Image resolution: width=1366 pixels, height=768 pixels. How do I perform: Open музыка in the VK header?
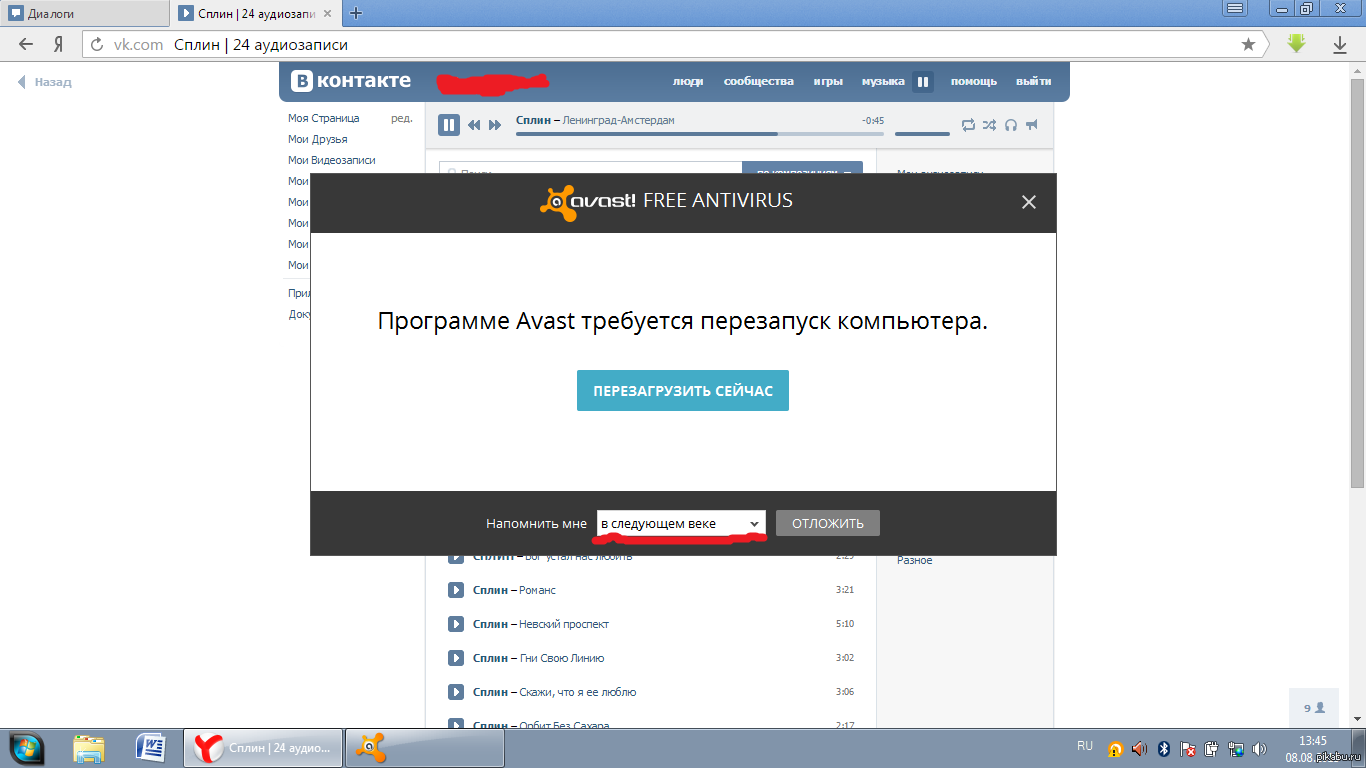(883, 82)
